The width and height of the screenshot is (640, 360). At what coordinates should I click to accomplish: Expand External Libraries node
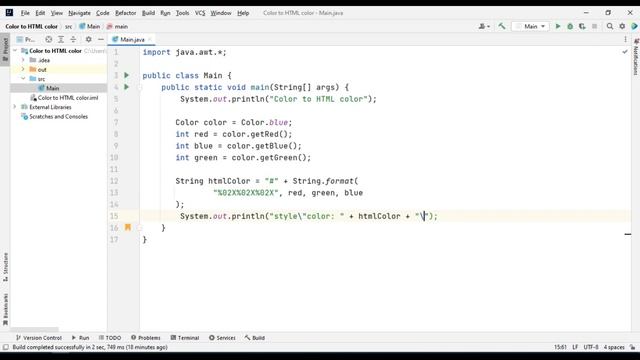[x=15, y=107]
